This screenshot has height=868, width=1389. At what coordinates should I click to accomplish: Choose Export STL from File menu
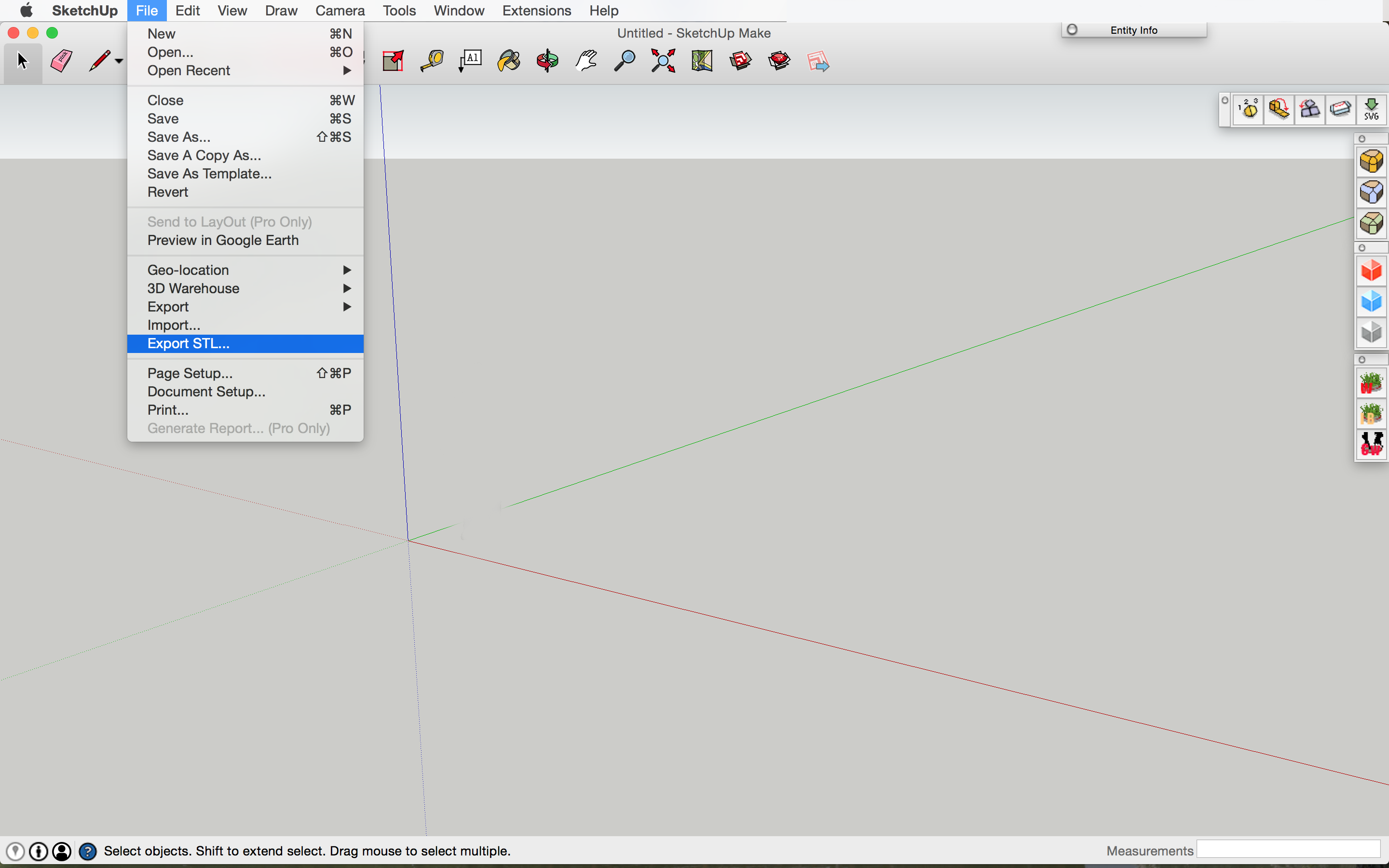click(x=245, y=343)
